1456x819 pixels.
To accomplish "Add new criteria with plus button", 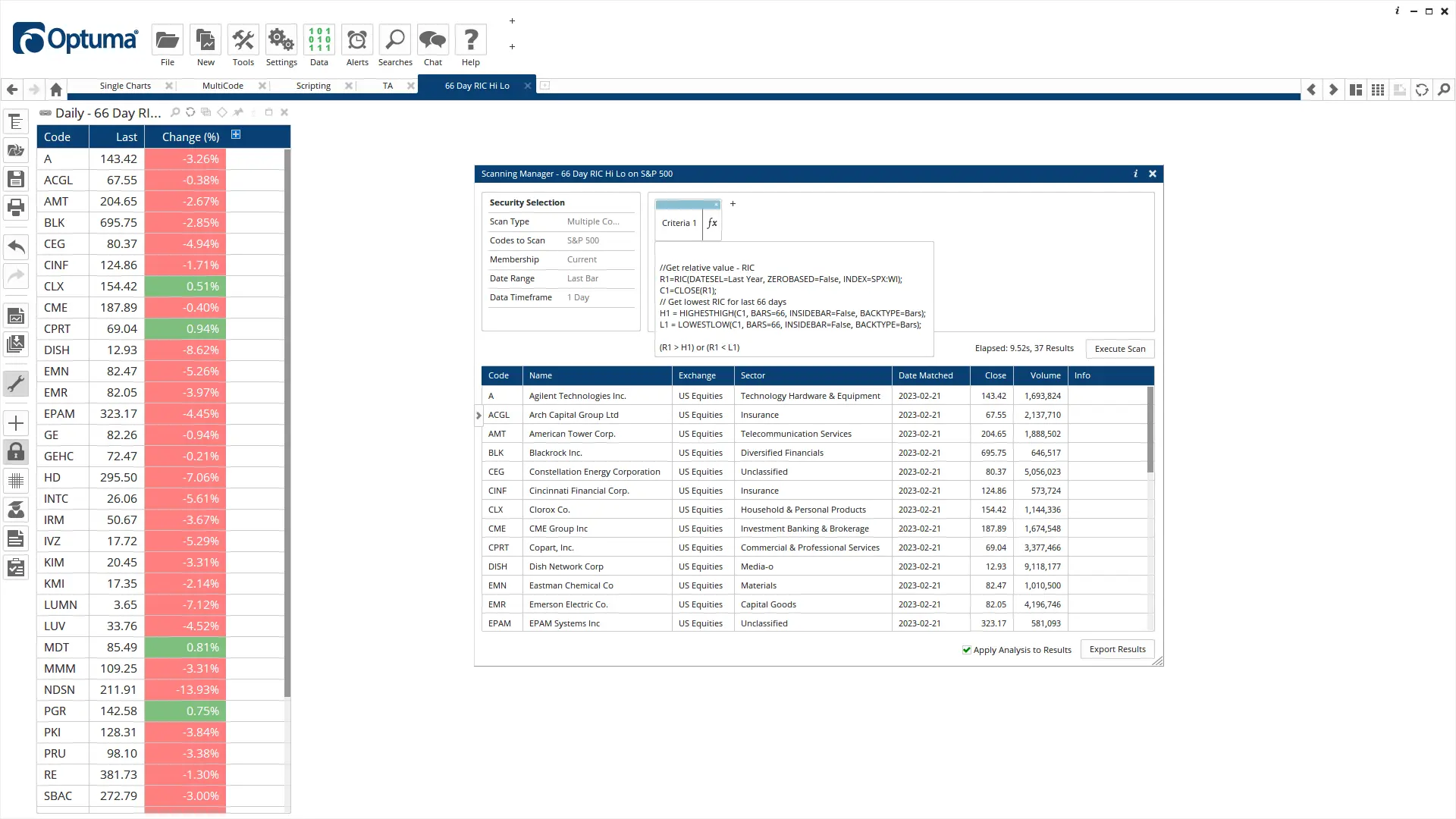I will pyautogui.click(x=733, y=204).
